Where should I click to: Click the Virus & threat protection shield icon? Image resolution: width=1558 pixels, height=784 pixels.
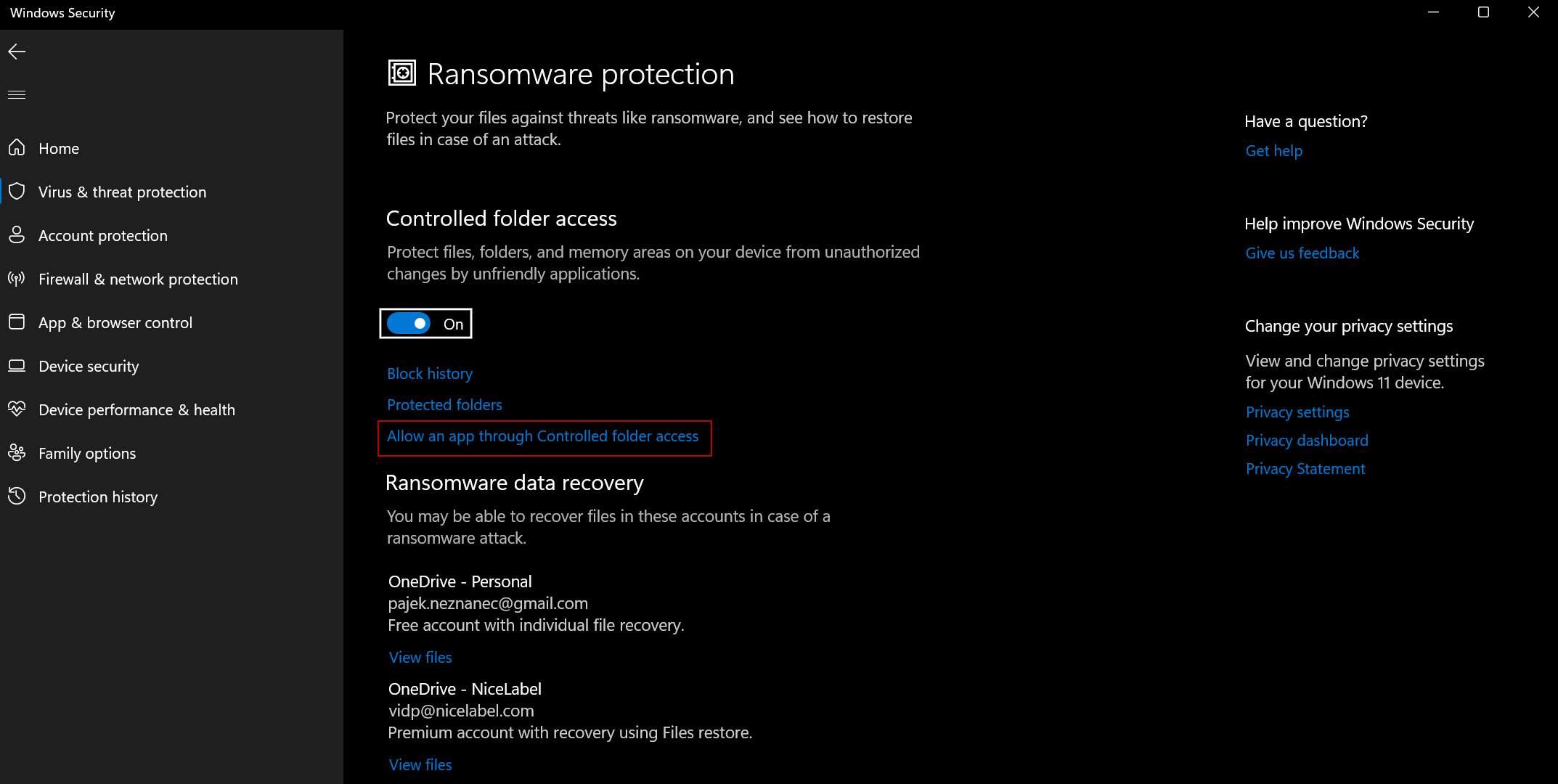(17, 192)
